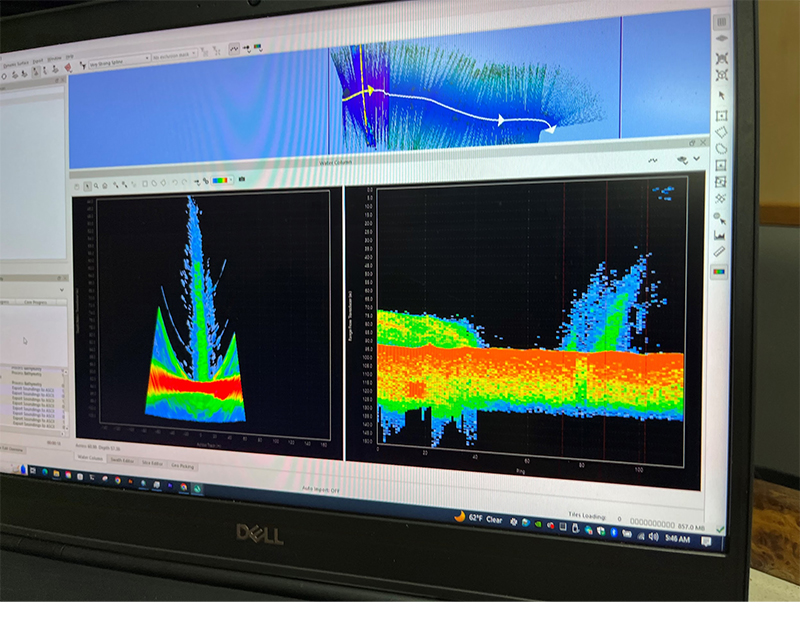Image resolution: width=800 pixels, height=618 pixels.
Task: Click the zoom-to-selection icon in right toolbar
Action: [721, 75]
